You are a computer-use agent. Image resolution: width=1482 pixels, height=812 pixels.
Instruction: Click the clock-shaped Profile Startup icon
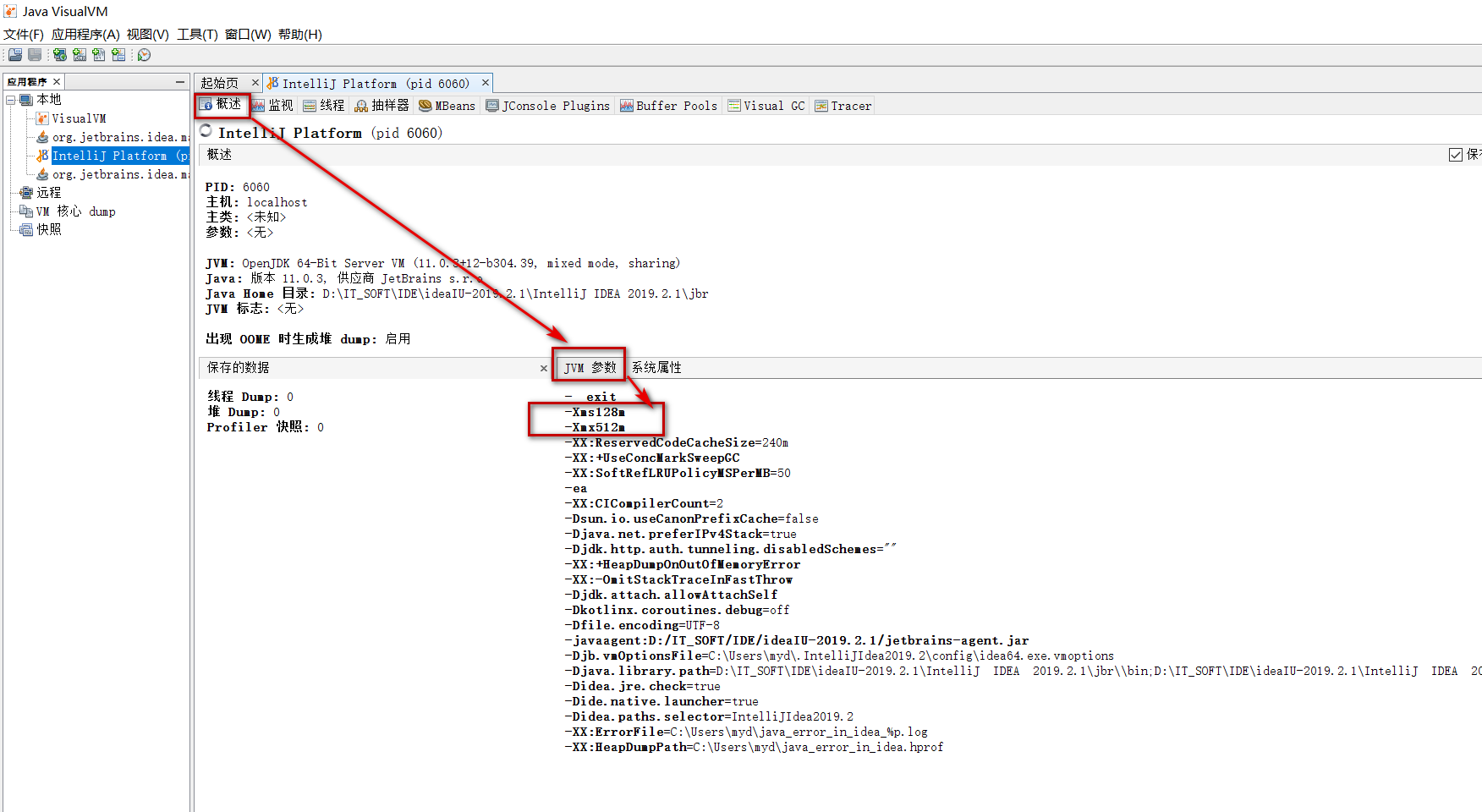[145, 55]
